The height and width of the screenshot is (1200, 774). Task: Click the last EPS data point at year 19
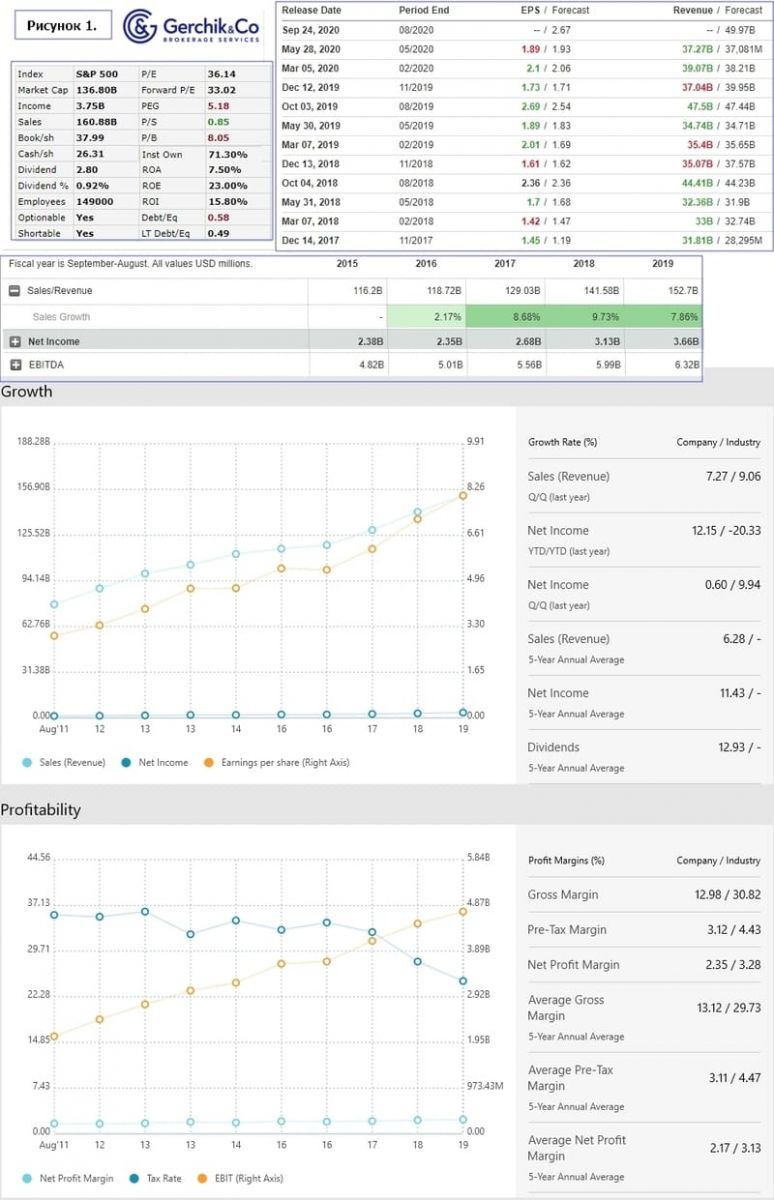pyautogui.click(x=463, y=495)
